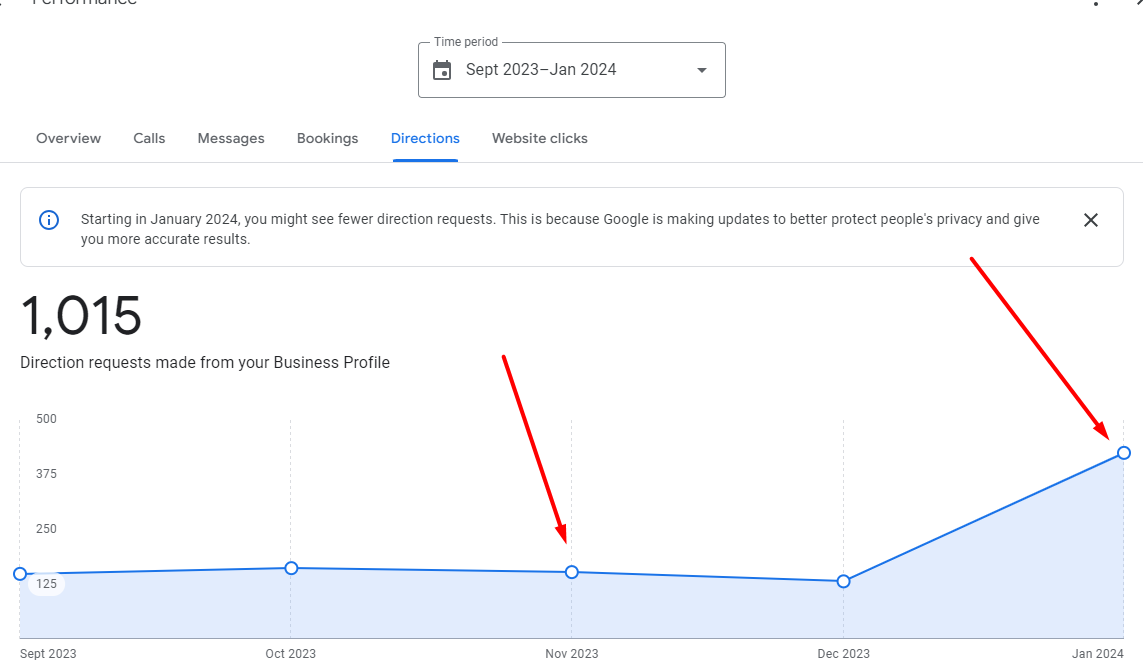Go to the Messages tab
This screenshot has width=1143, height=670.
pos(231,139)
